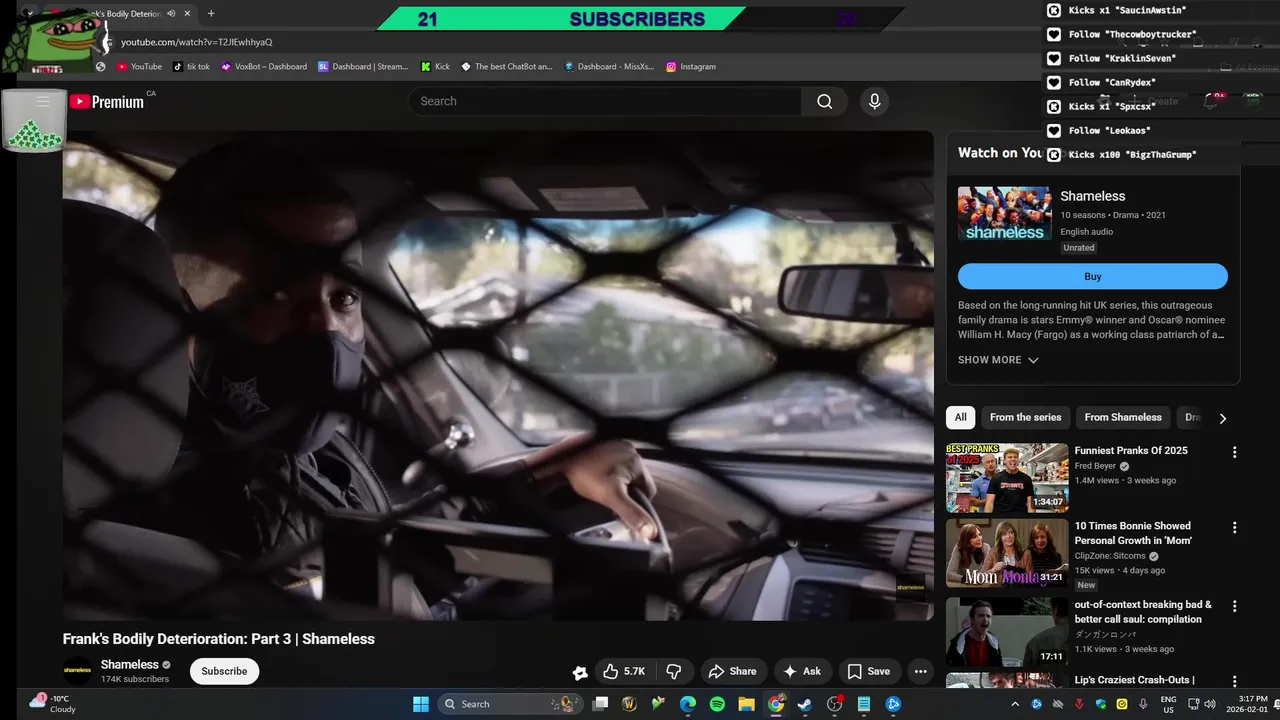Click the taskbar Search box
The image size is (1280, 720).
point(510,704)
